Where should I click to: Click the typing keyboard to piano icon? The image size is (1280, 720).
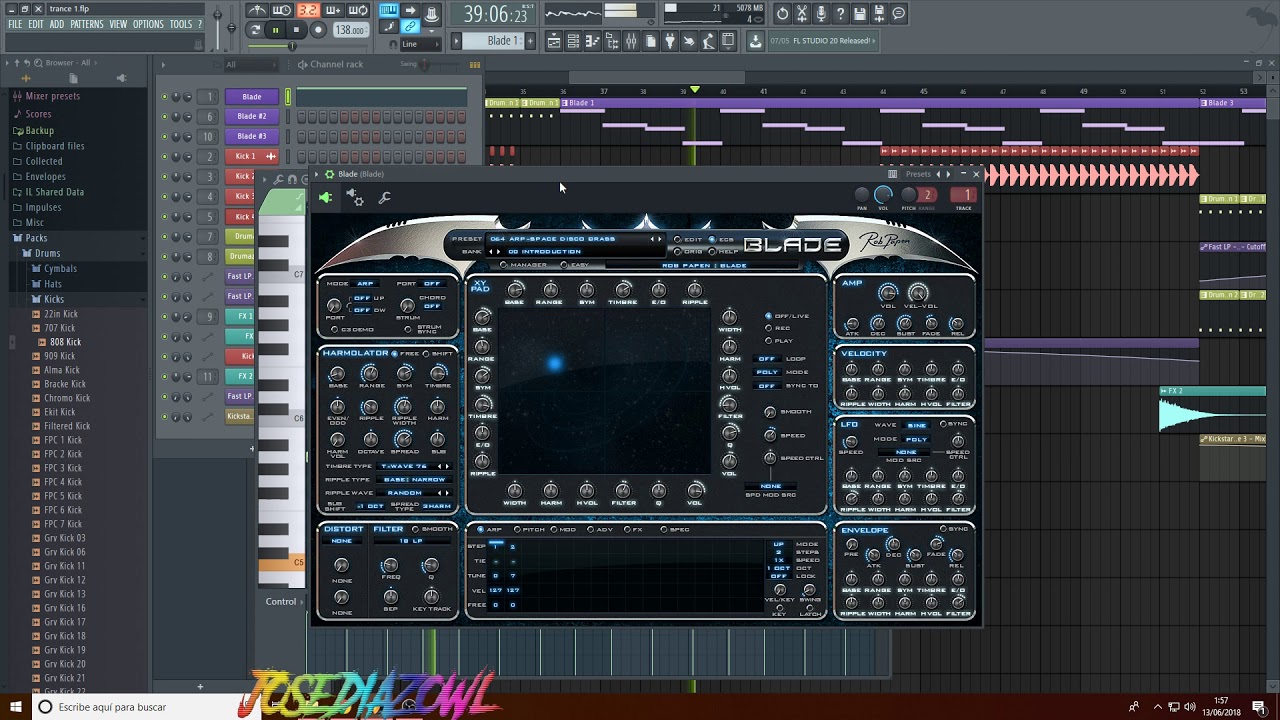click(x=389, y=10)
